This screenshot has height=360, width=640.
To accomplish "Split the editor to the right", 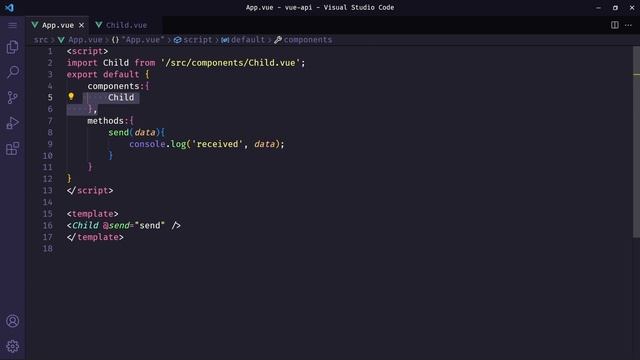I will (x=615, y=25).
